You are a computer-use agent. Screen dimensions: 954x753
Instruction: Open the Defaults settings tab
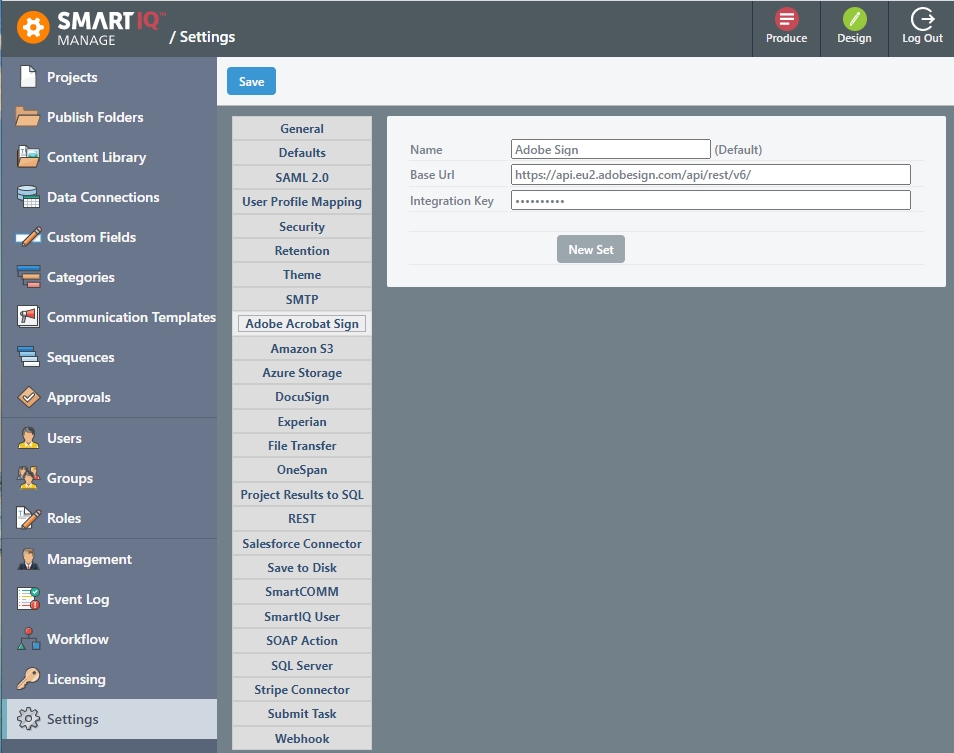[302, 153]
